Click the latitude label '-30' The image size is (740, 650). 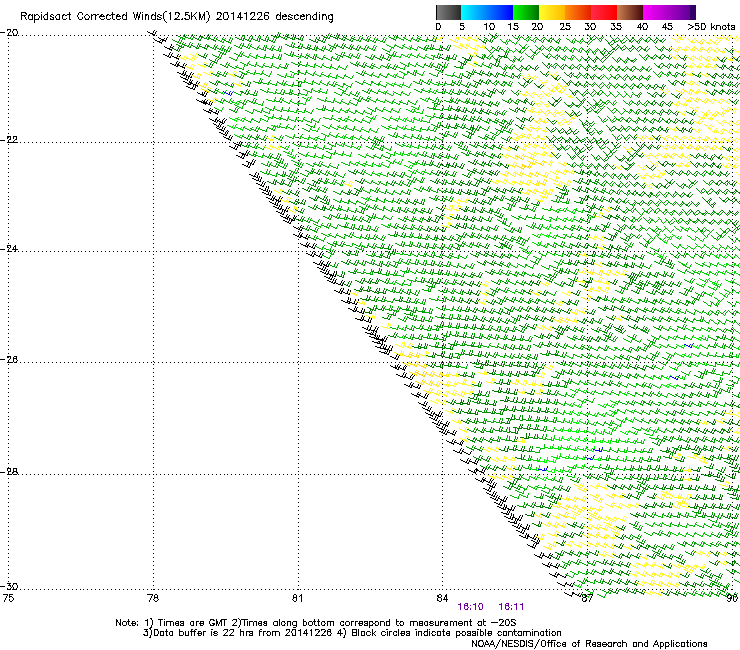[x=10, y=586]
